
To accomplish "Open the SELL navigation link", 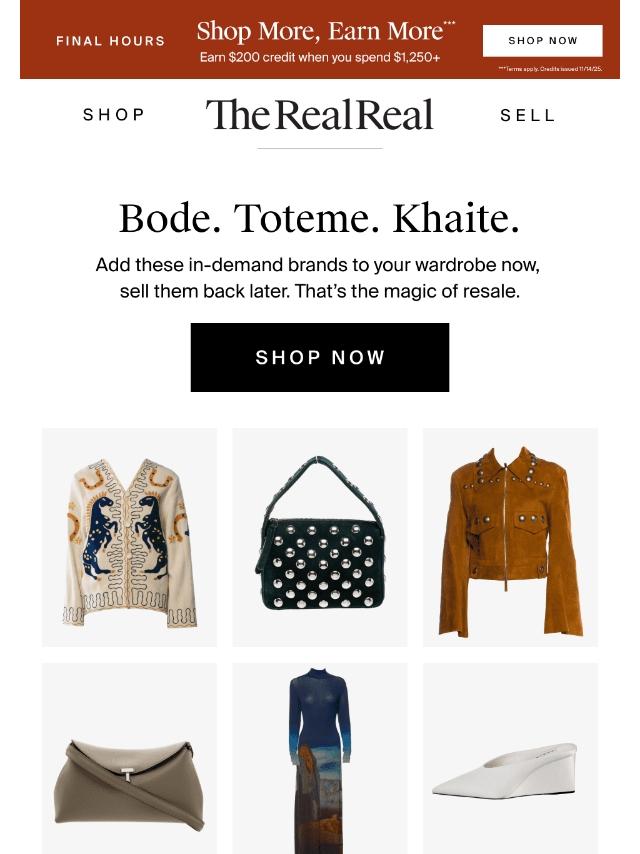I will (x=527, y=115).
